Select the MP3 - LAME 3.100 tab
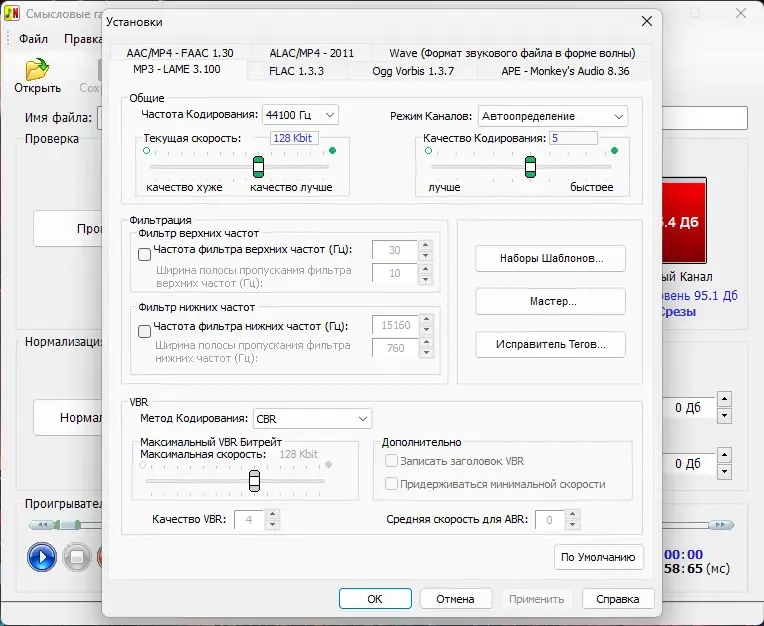The height and width of the screenshot is (626, 764). tap(177, 69)
